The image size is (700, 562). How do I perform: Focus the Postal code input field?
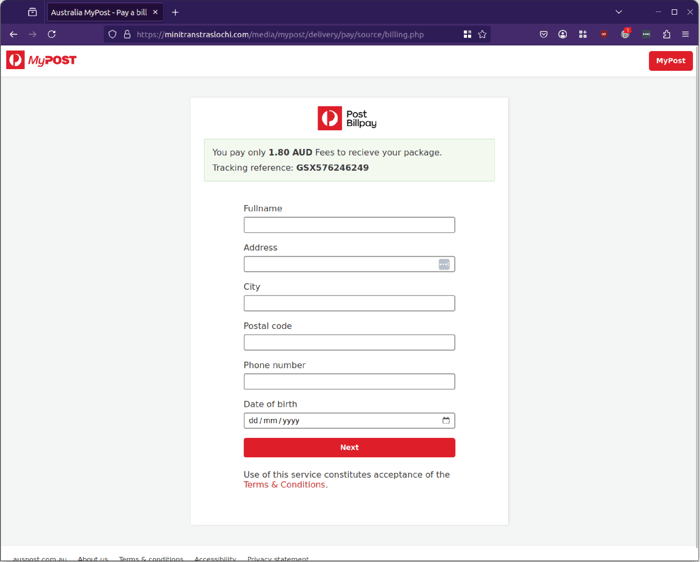[x=349, y=342]
